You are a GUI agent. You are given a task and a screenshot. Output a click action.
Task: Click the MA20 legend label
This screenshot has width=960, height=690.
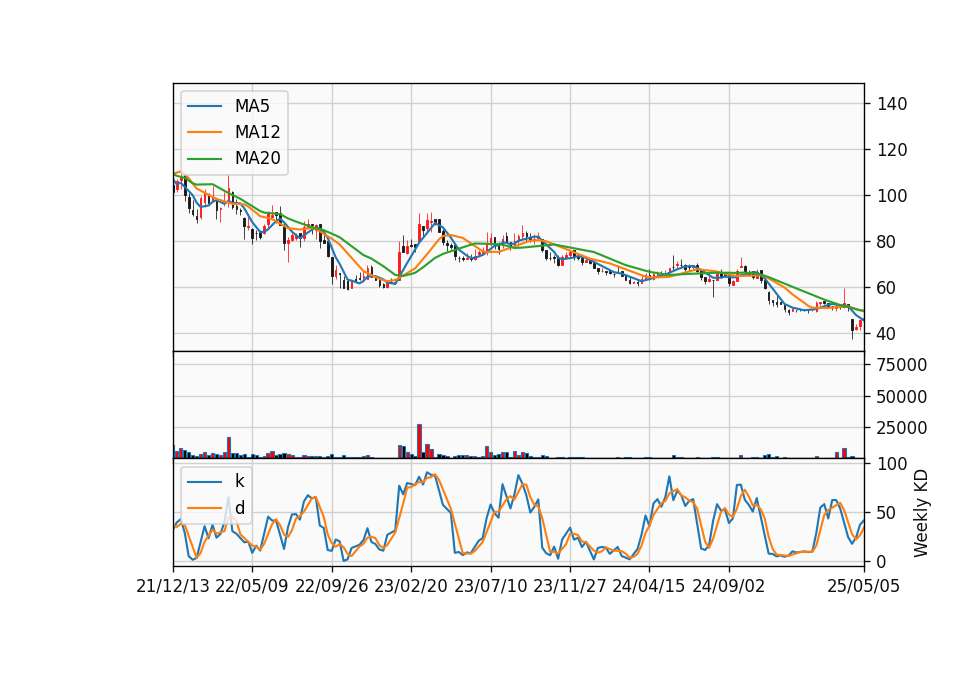(257, 158)
